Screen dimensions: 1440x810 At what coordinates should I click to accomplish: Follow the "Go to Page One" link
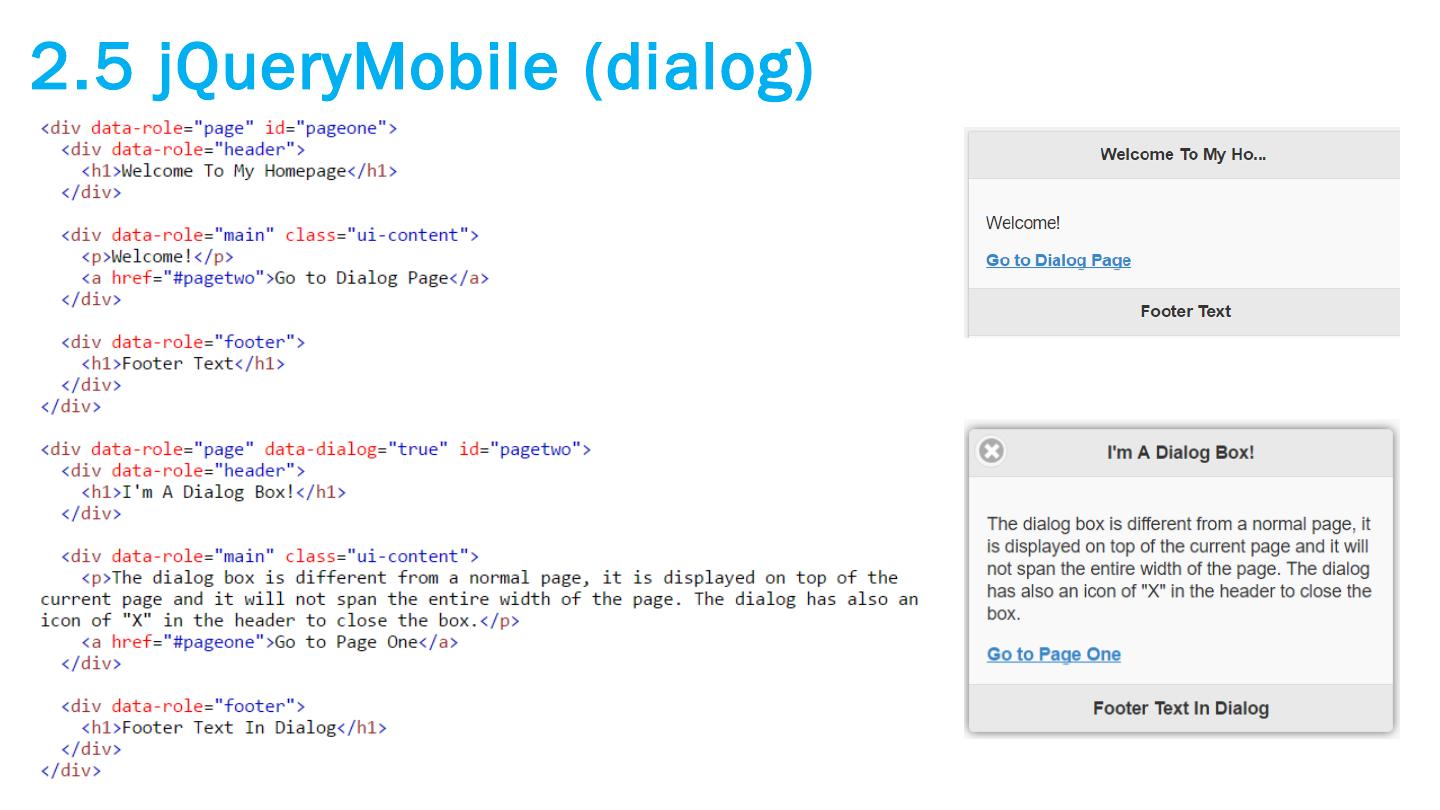1054,655
